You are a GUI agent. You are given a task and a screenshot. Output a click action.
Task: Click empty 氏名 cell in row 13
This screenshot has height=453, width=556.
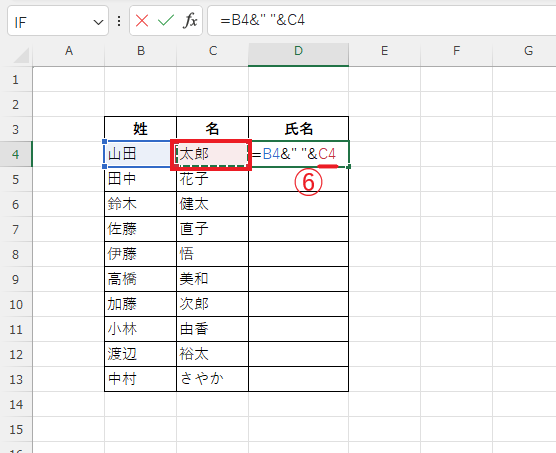299,379
